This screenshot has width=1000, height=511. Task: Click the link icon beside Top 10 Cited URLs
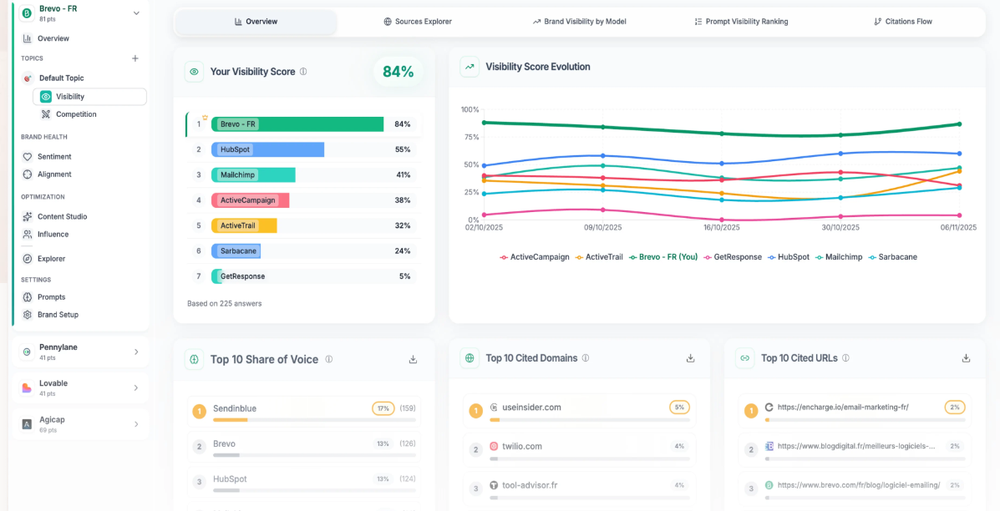744,358
